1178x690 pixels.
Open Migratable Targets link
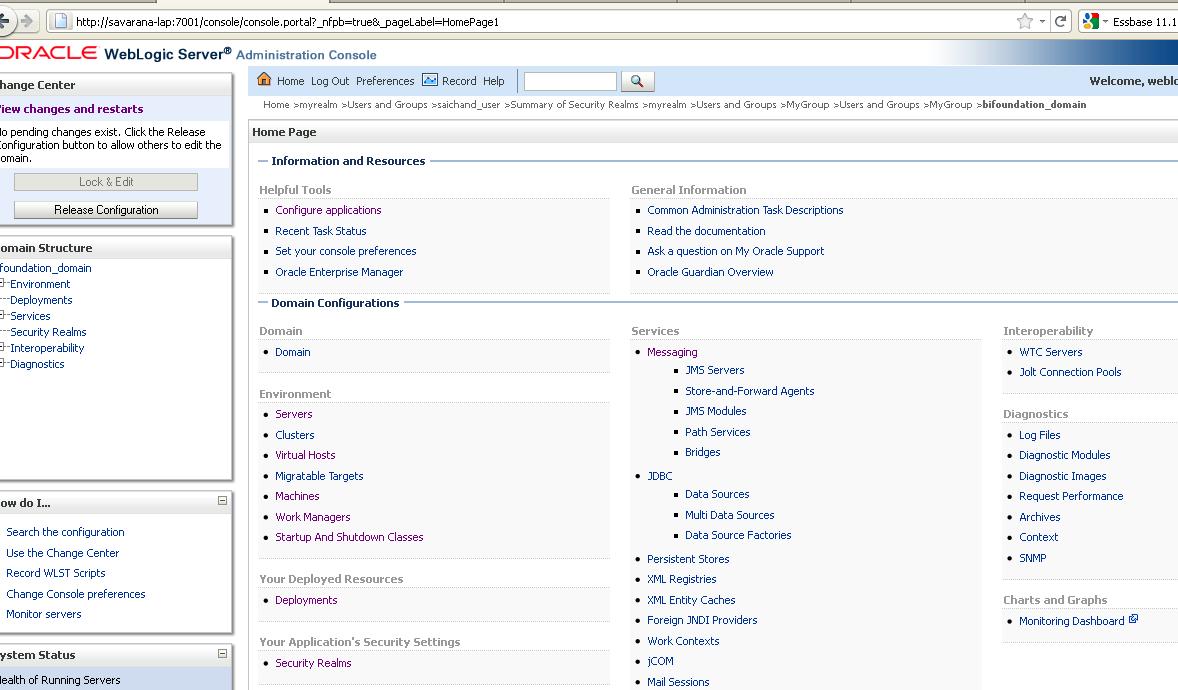pyautogui.click(x=319, y=476)
